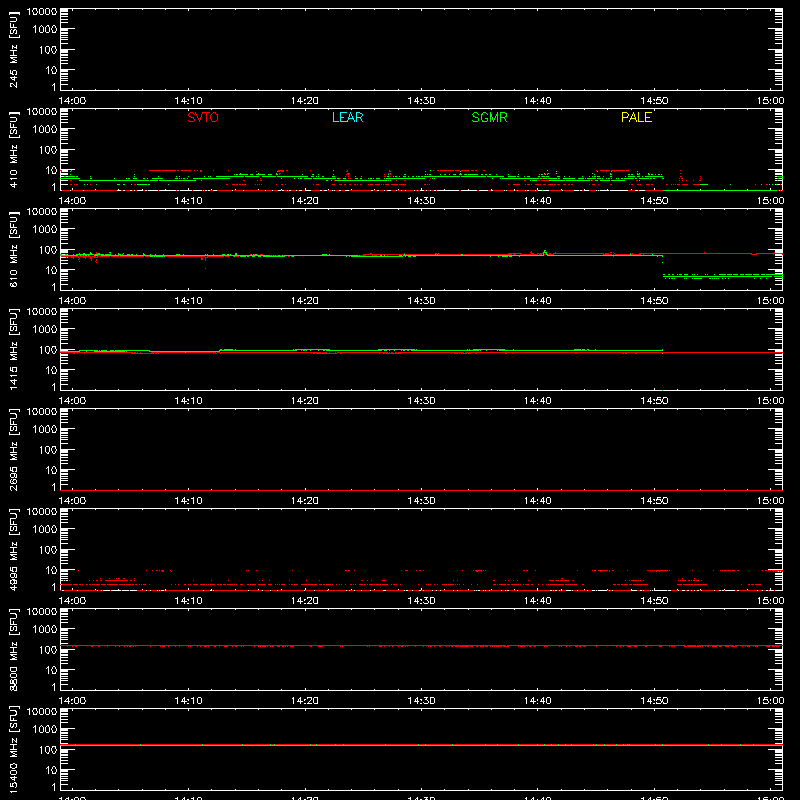Viewport: 800px width, 800px height.
Task: Click 14:50 time label under 4995 MHz panel
Action: pyautogui.click(x=654, y=601)
